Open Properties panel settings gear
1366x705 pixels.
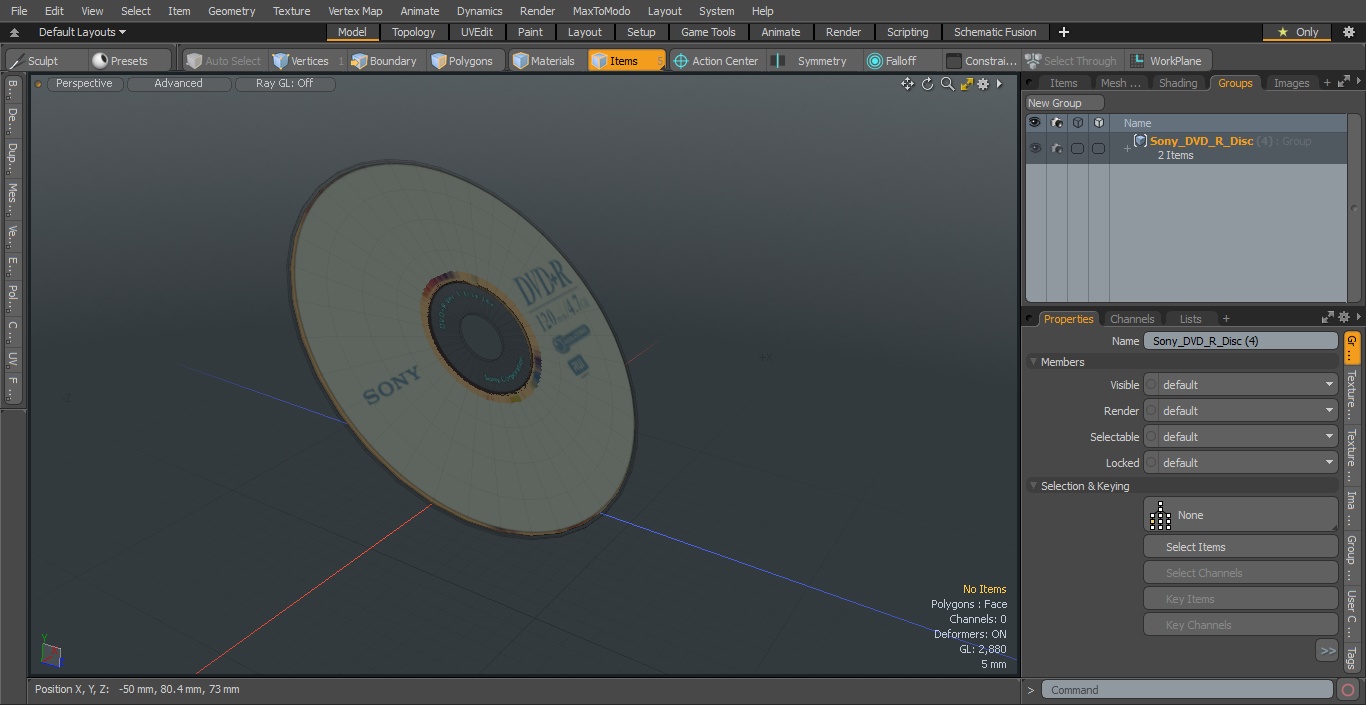tap(1343, 318)
